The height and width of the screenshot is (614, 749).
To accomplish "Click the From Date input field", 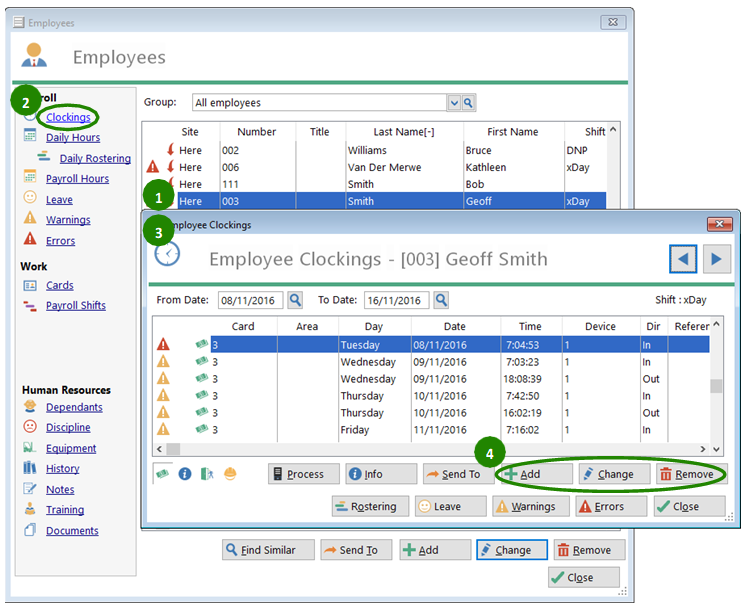I will coord(251,300).
